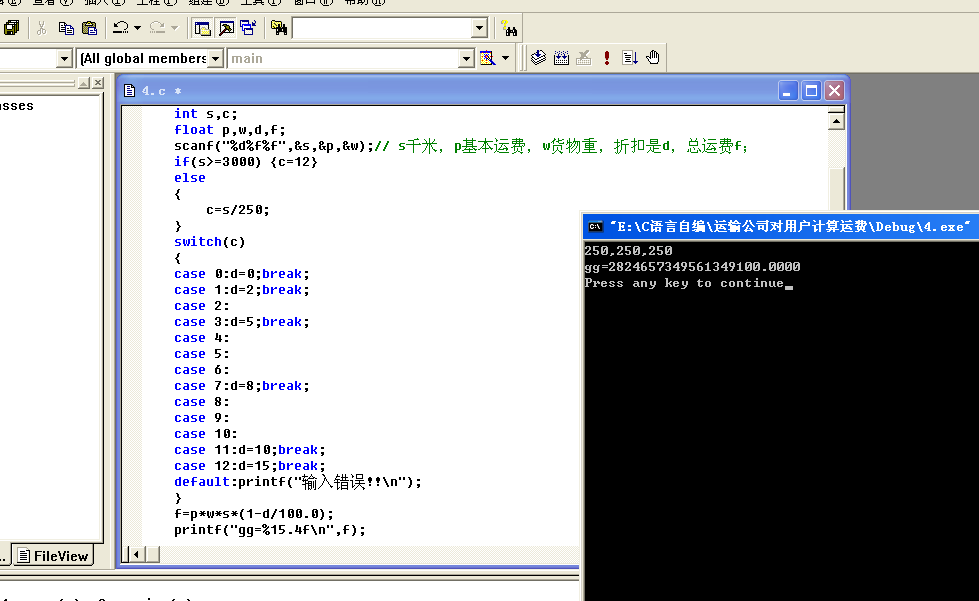
Task: Click the Find in Files binoculars icon
Action: 278,28
